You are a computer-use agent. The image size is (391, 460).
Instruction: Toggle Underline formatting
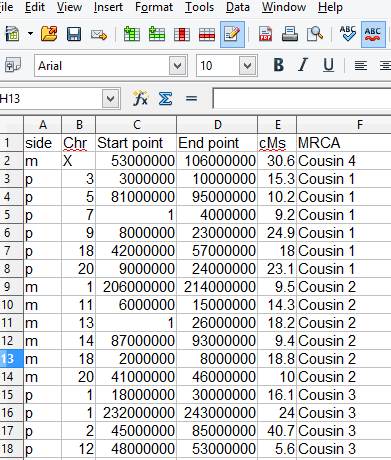point(328,65)
